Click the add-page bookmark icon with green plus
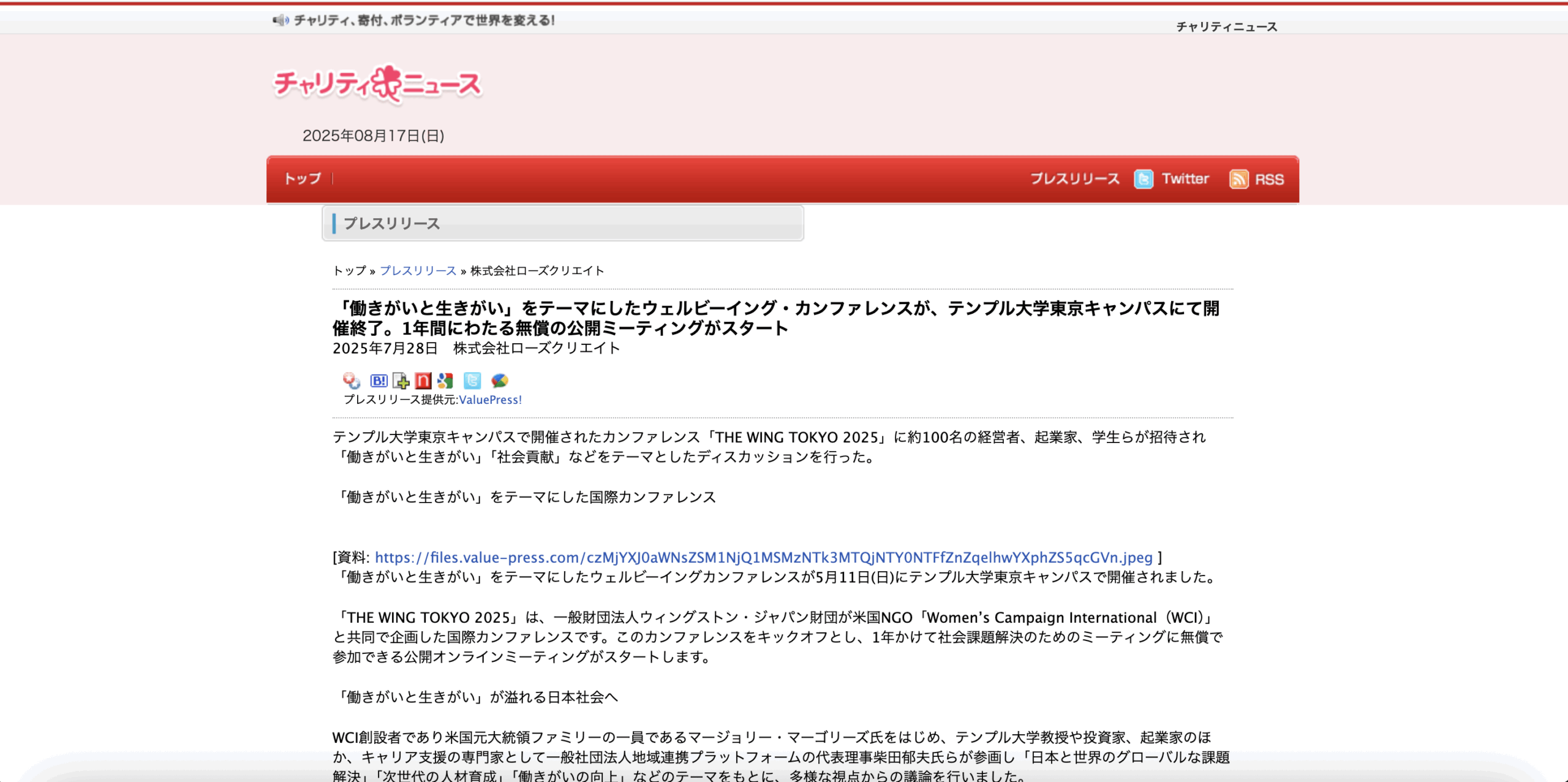Viewport: 1568px width, 782px height. pyautogui.click(x=401, y=381)
